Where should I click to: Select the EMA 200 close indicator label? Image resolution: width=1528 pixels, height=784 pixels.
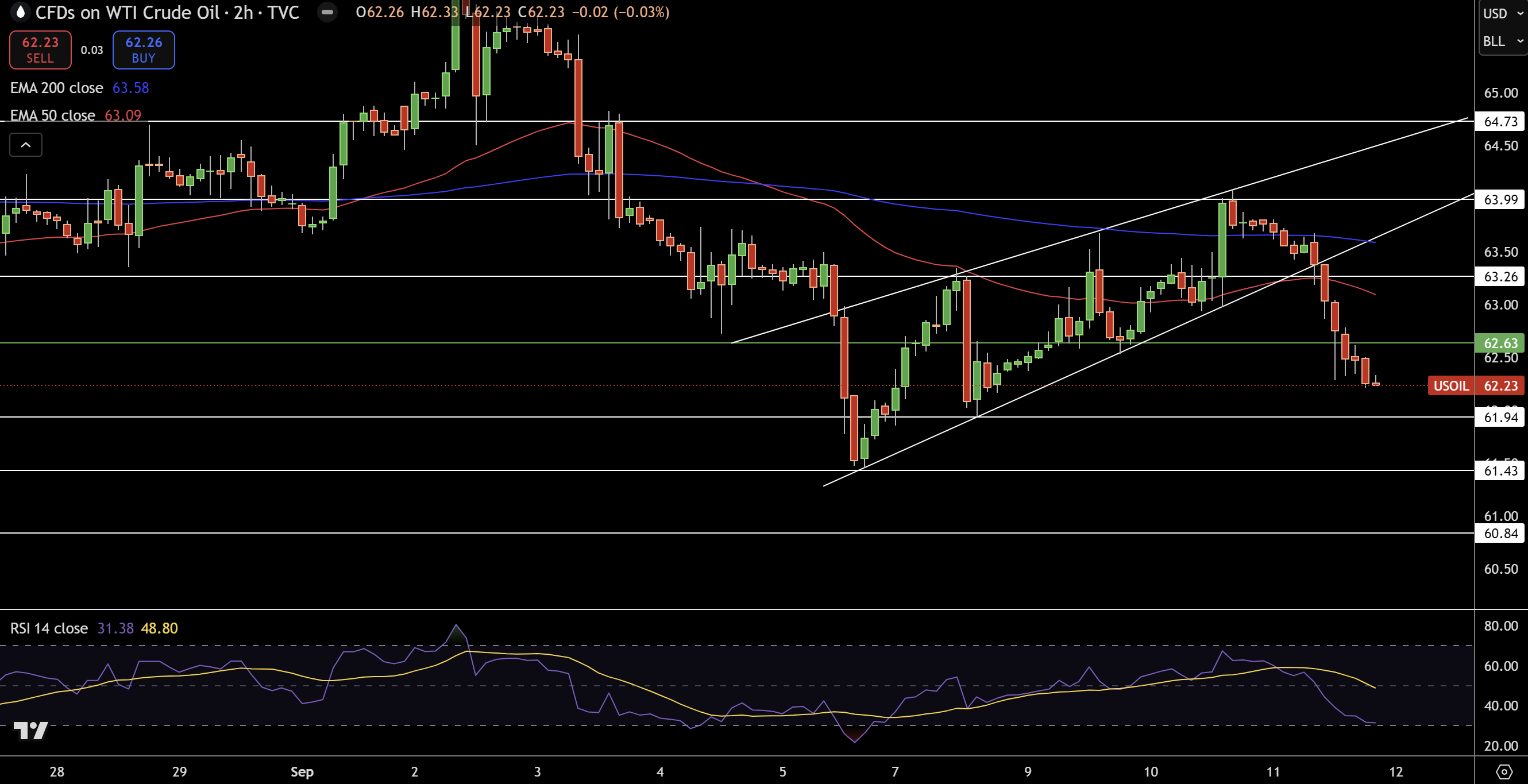click(x=56, y=88)
